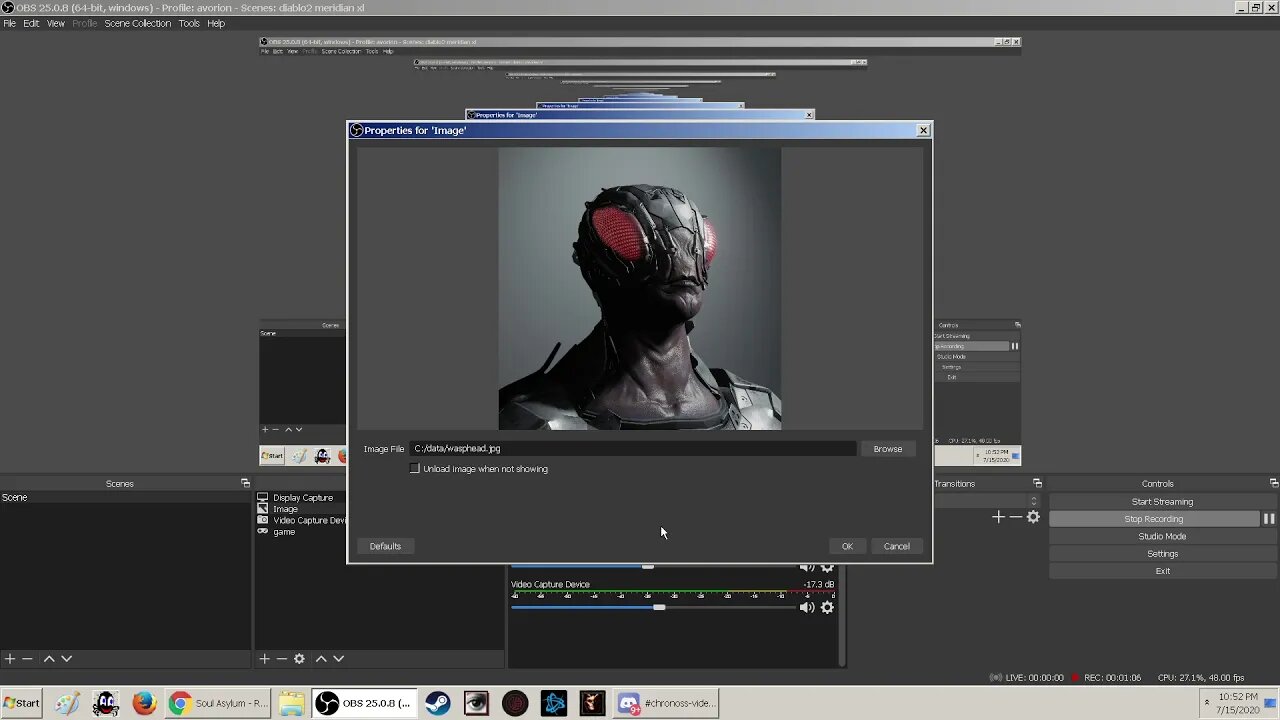Open OBS Settings from Controls
The height and width of the screenshot is (720, 1280).
pyautogui.click(x=1162, y=554)
